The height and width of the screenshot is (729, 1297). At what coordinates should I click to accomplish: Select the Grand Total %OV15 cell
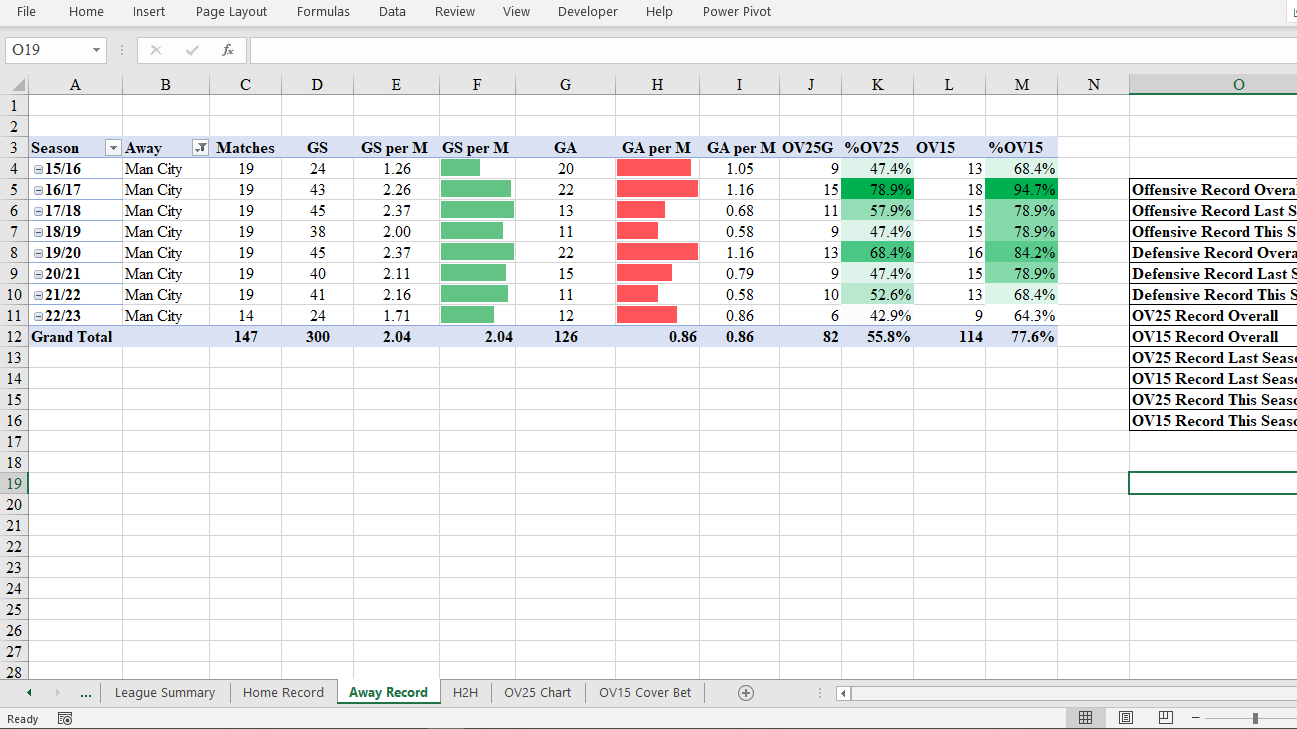1021,337
